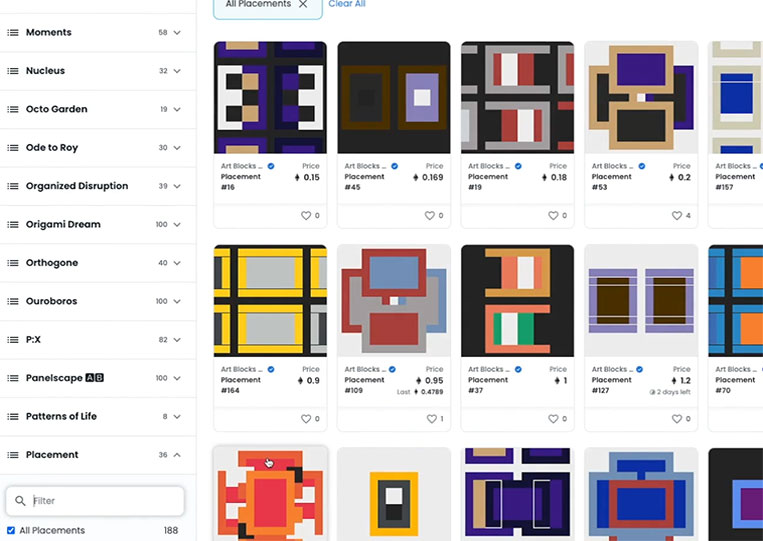Click the list icon beside Moments
This screenshot has height=541, width=763.
pyautogui.click(x=13, y=33)
